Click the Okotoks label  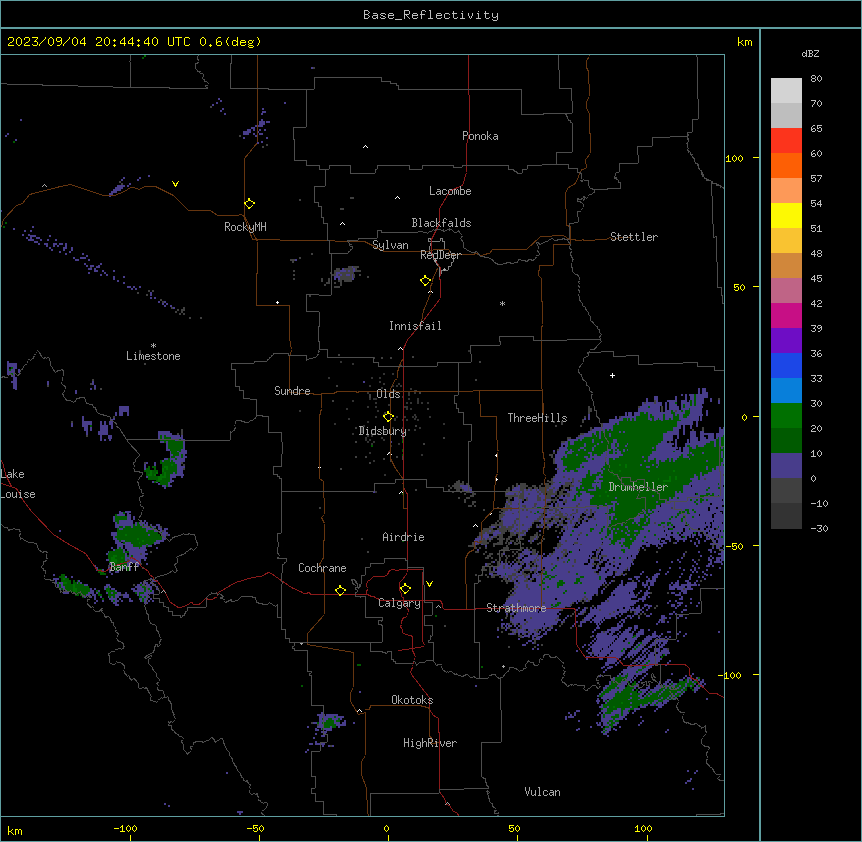(412, 700)
